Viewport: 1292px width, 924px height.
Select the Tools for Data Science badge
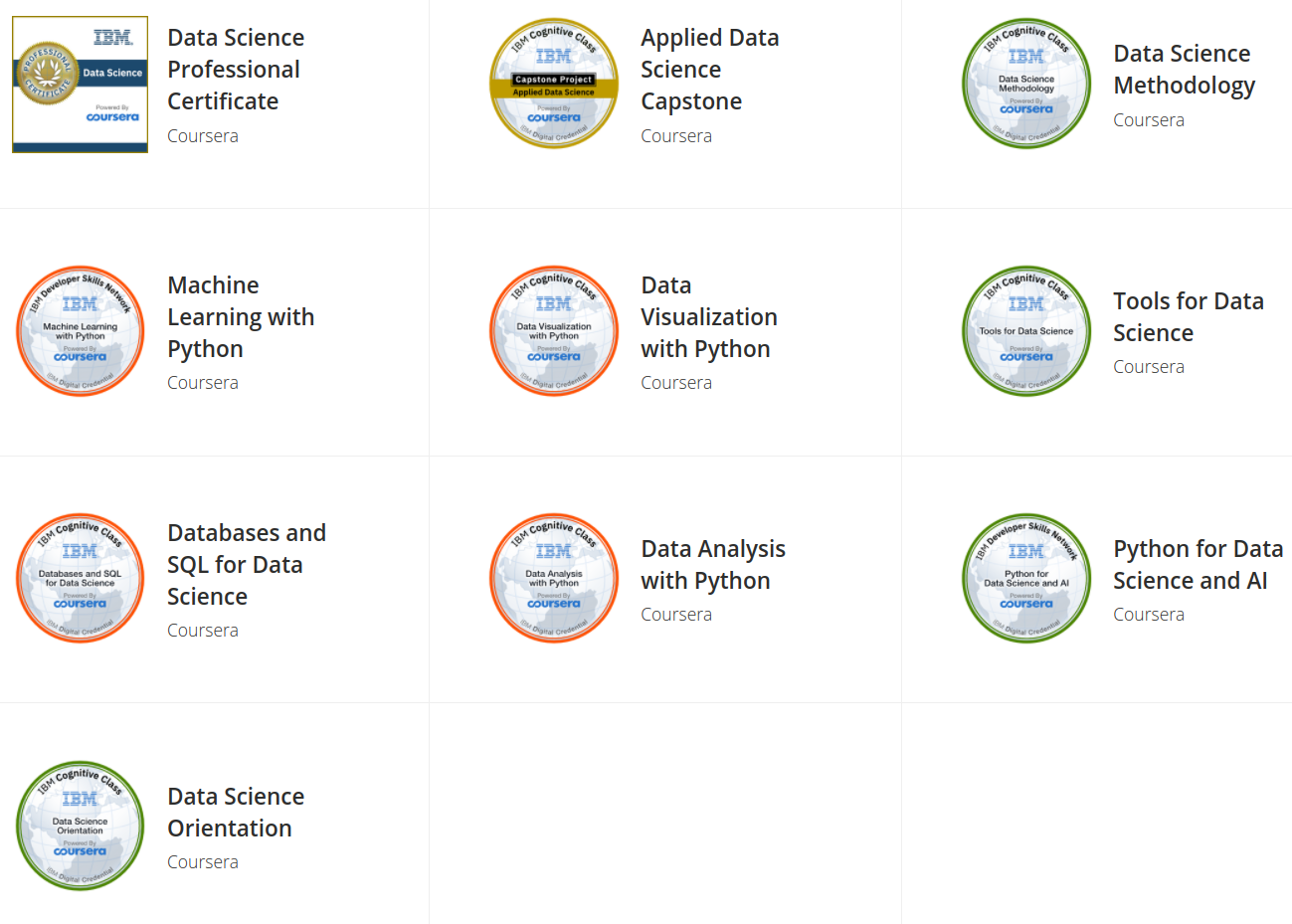click(x=1026, y=330)
